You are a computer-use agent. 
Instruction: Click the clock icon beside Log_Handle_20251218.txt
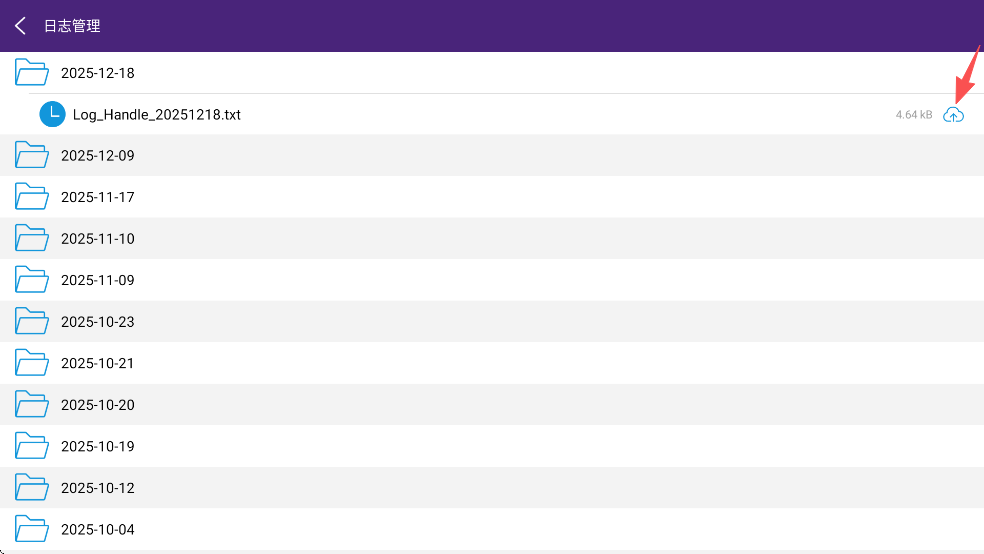coord(52,115)
